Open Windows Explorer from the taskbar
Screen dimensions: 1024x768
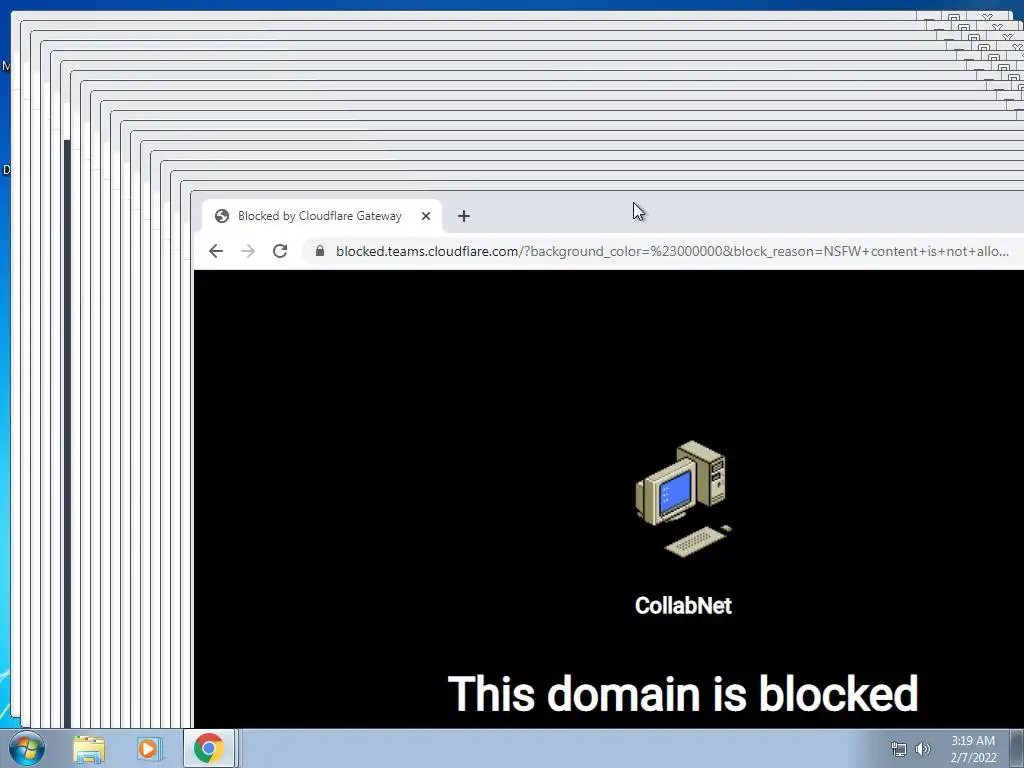point(89,748)
